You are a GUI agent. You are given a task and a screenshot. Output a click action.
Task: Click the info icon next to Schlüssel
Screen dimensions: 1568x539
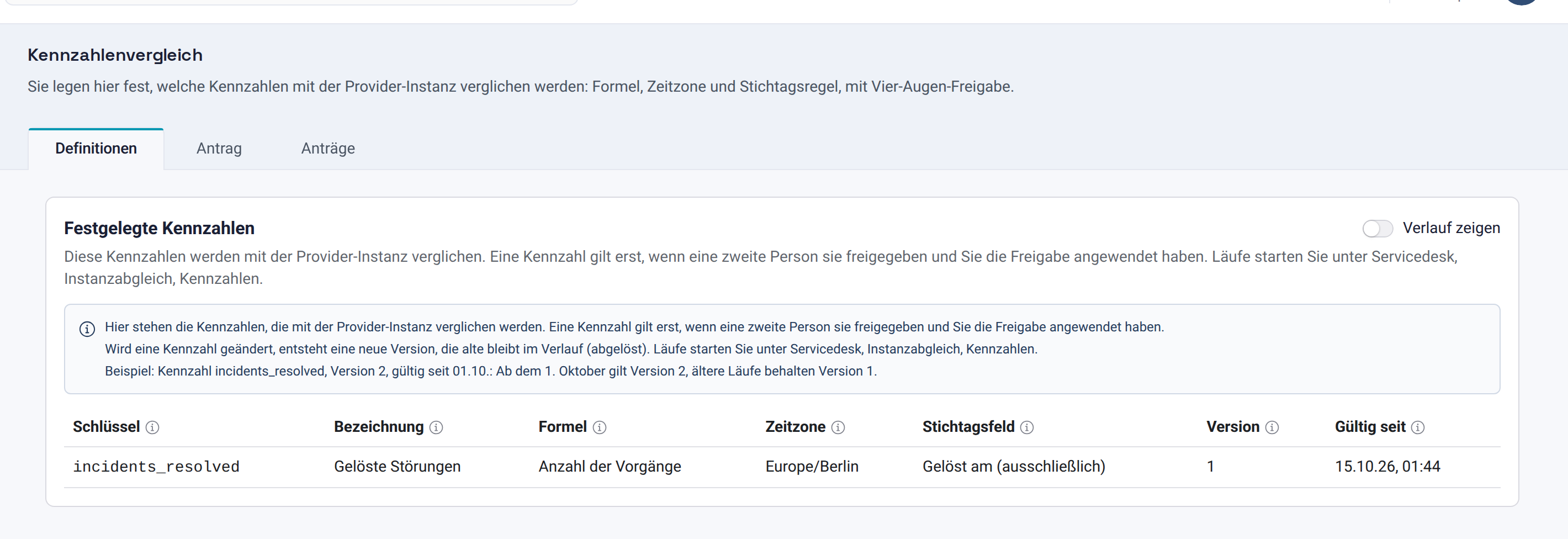click(152, 427)
